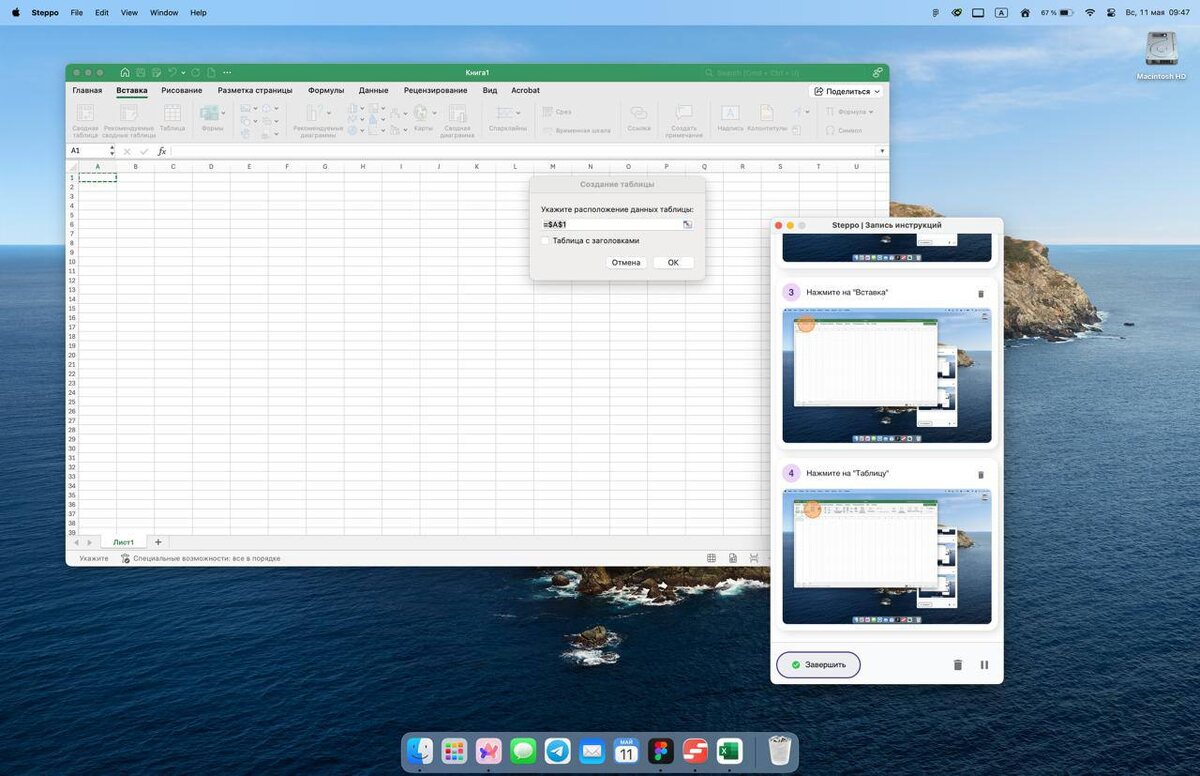1200x776 pixels.
Task: Click the Символ ribbon item
Action: coord(844,130)
